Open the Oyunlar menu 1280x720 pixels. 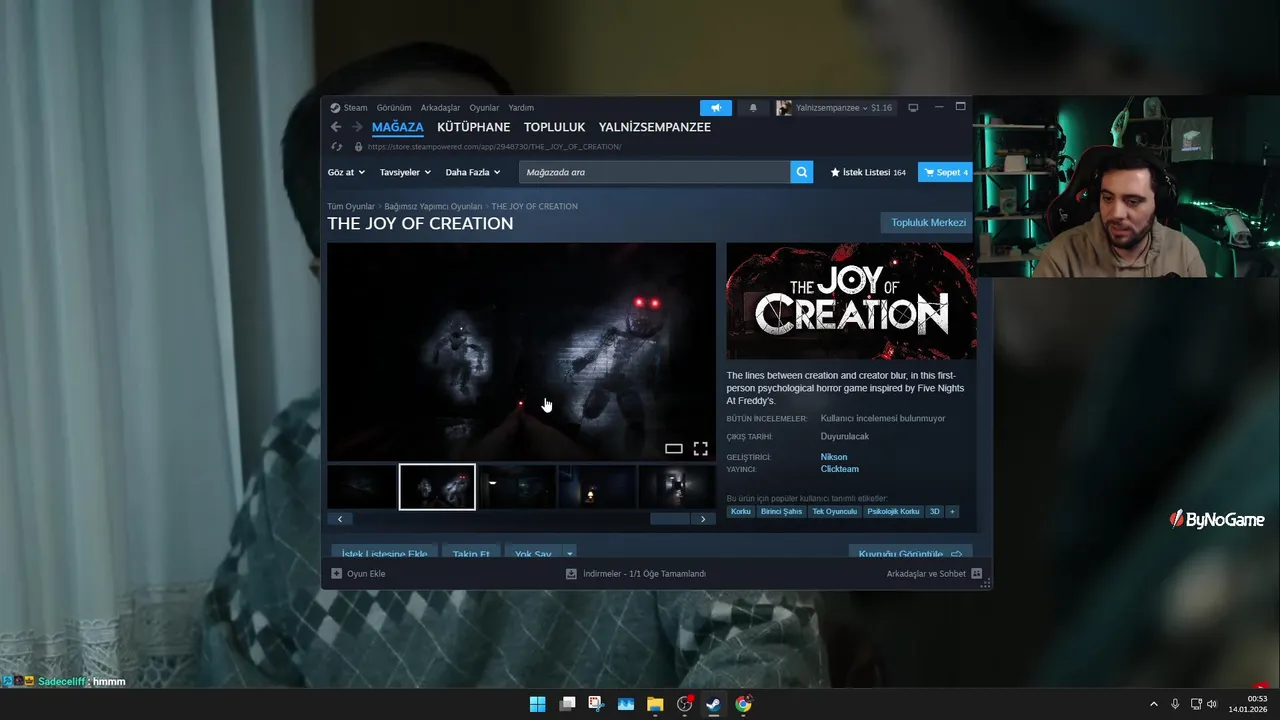pos(484,108)
